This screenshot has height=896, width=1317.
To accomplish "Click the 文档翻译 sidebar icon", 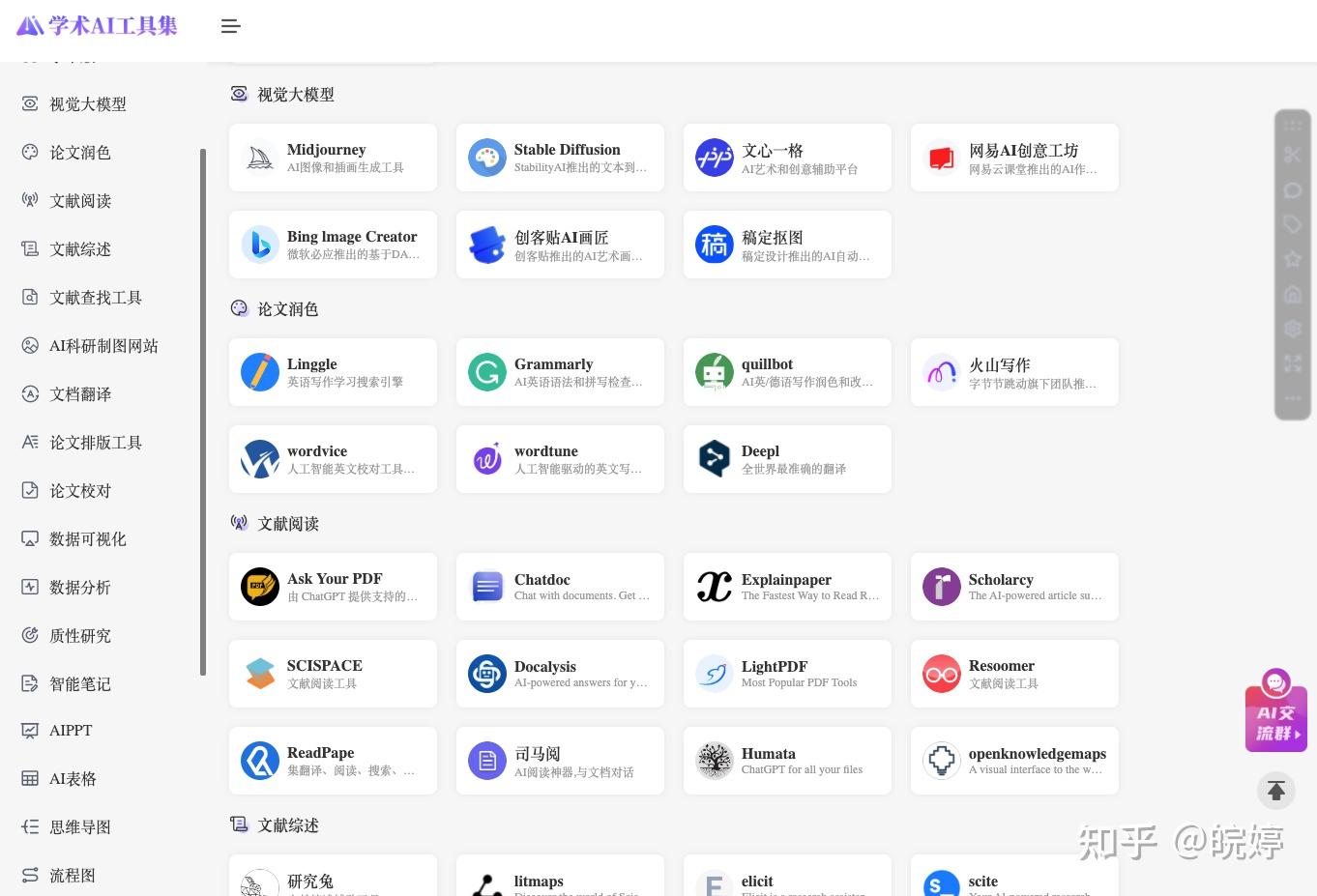I will [30, 393].
